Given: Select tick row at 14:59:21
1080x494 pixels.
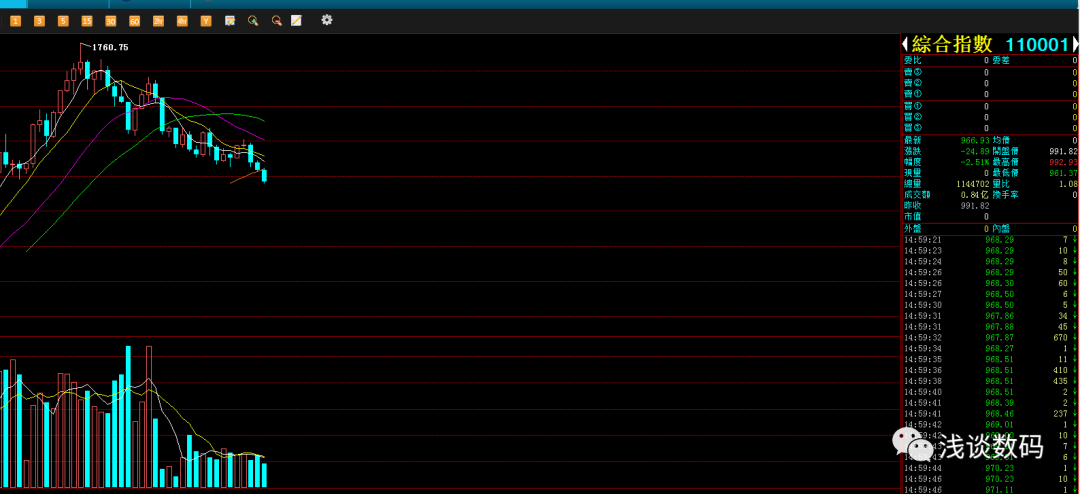Looking at the screenshot, I should (990, 240).
